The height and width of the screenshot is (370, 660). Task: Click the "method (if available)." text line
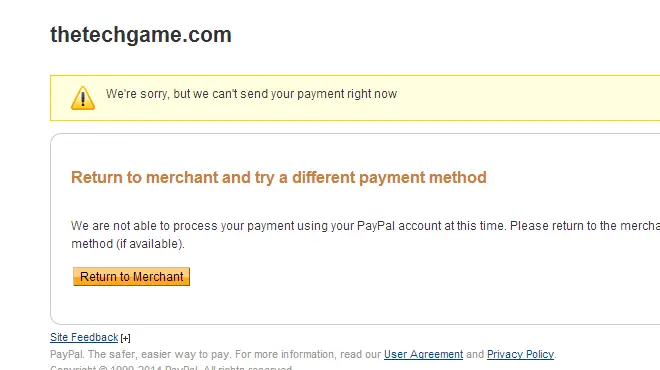tap(128, 244)
